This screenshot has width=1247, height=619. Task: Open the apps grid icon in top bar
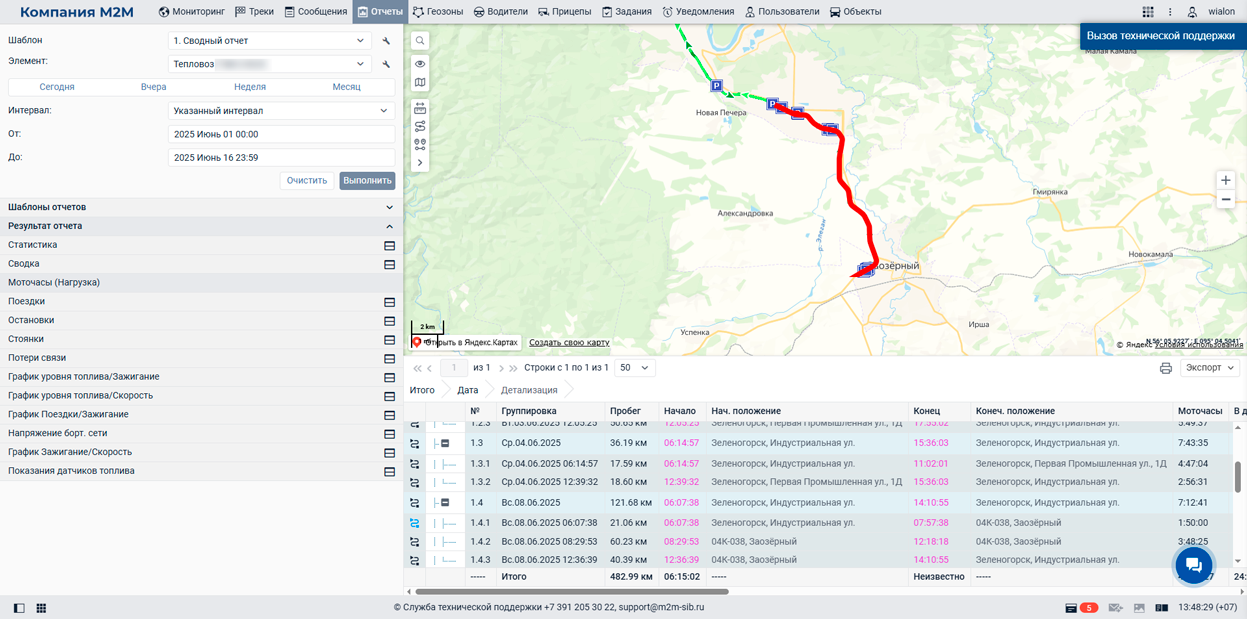pos(1148,12)
